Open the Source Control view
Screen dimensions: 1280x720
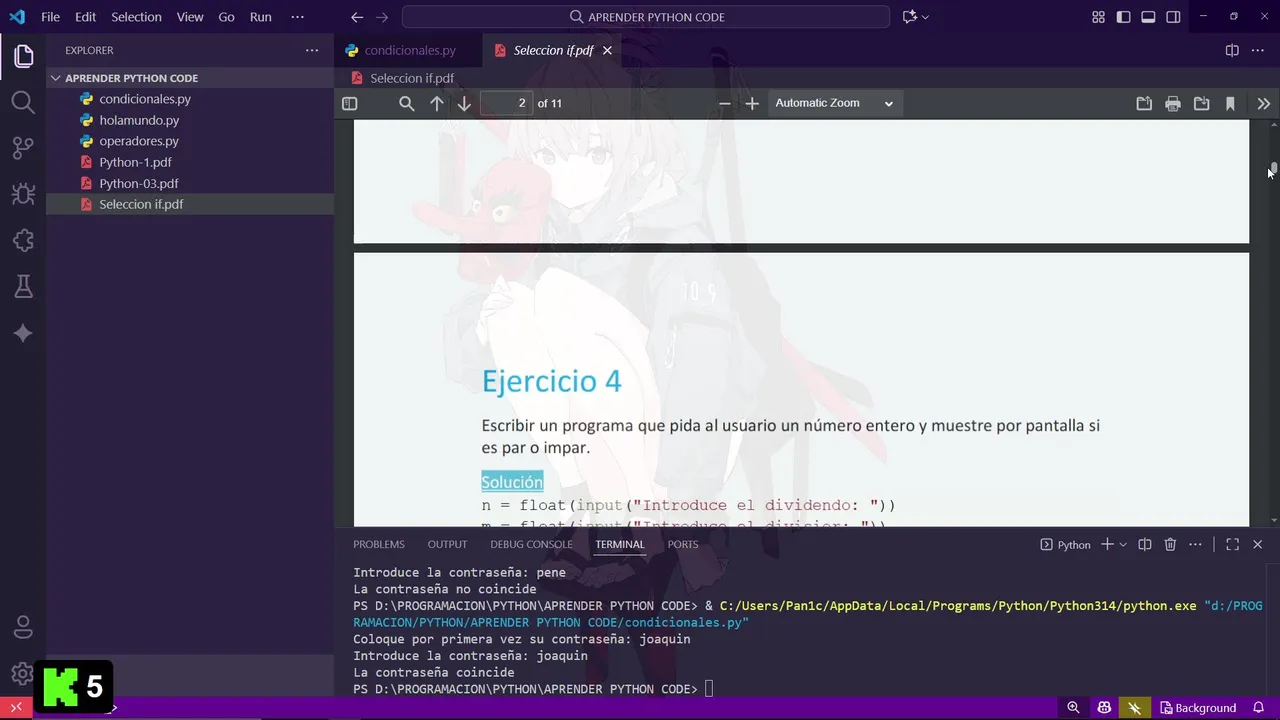coord(23,148)
